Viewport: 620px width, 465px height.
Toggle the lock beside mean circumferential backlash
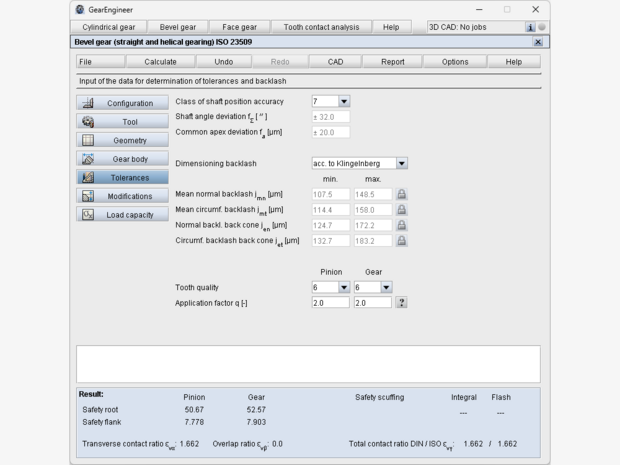click(x=402, y=210)
